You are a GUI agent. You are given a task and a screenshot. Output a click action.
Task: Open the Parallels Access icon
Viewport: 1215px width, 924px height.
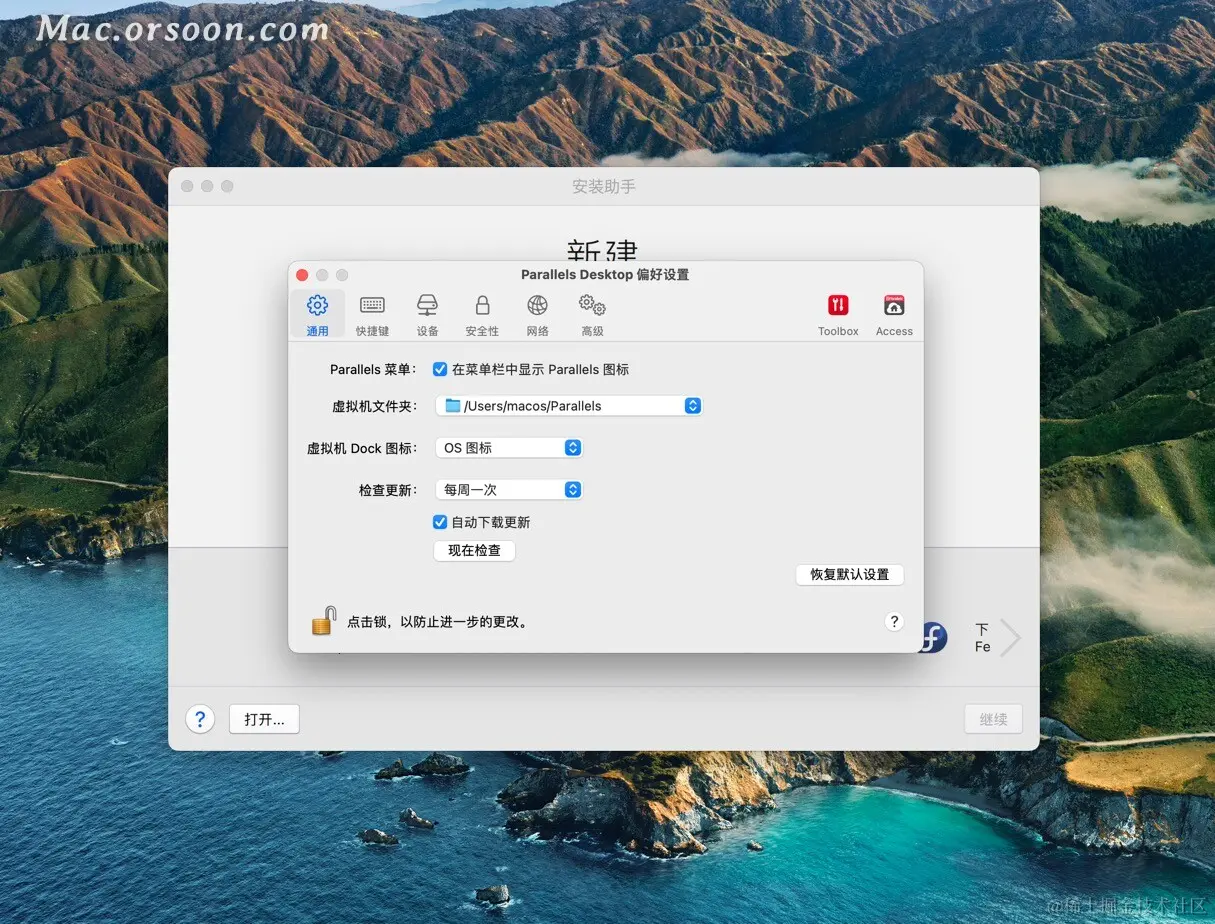894,314
